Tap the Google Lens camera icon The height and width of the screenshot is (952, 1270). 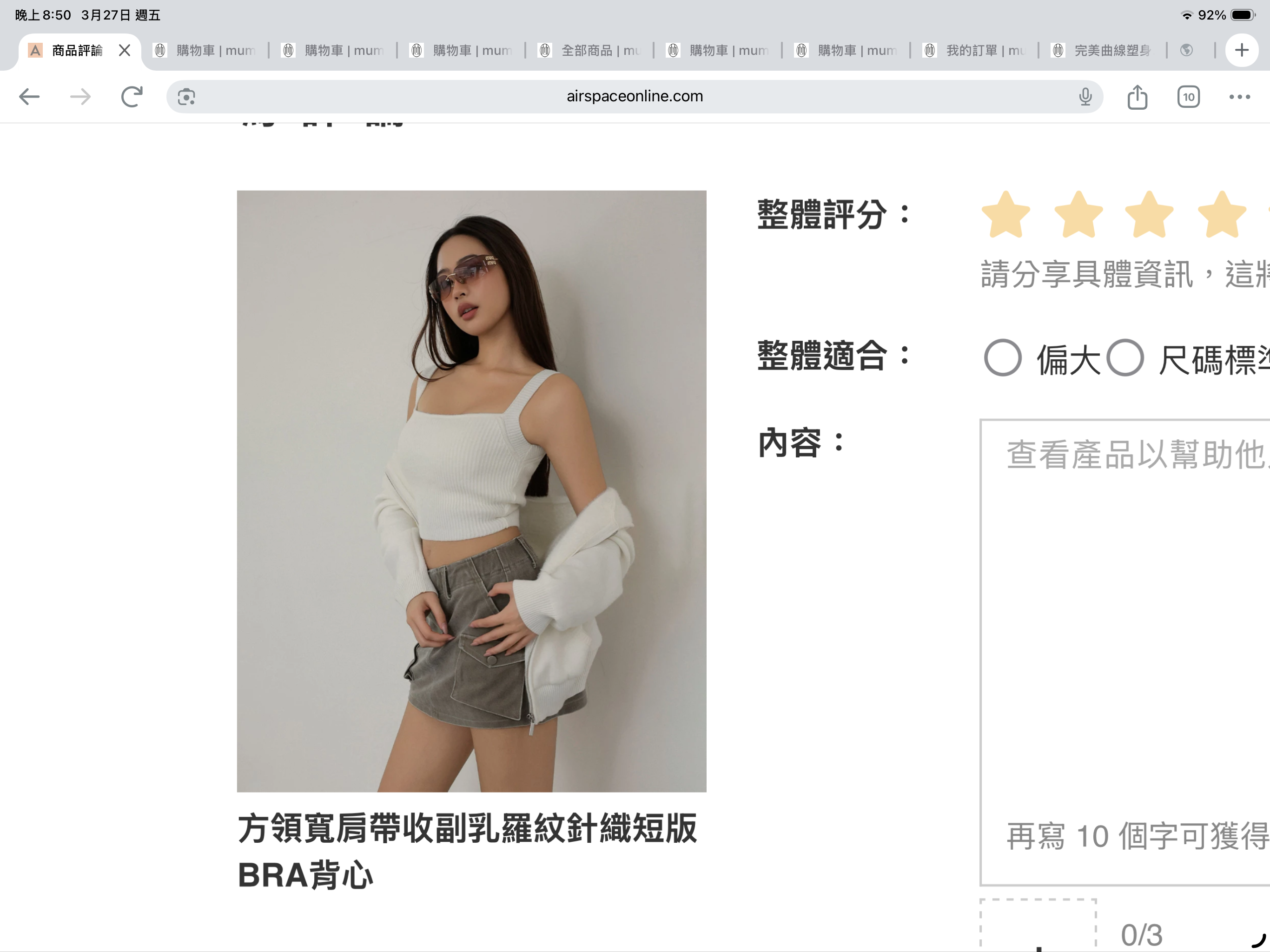(x=186, y=97)
